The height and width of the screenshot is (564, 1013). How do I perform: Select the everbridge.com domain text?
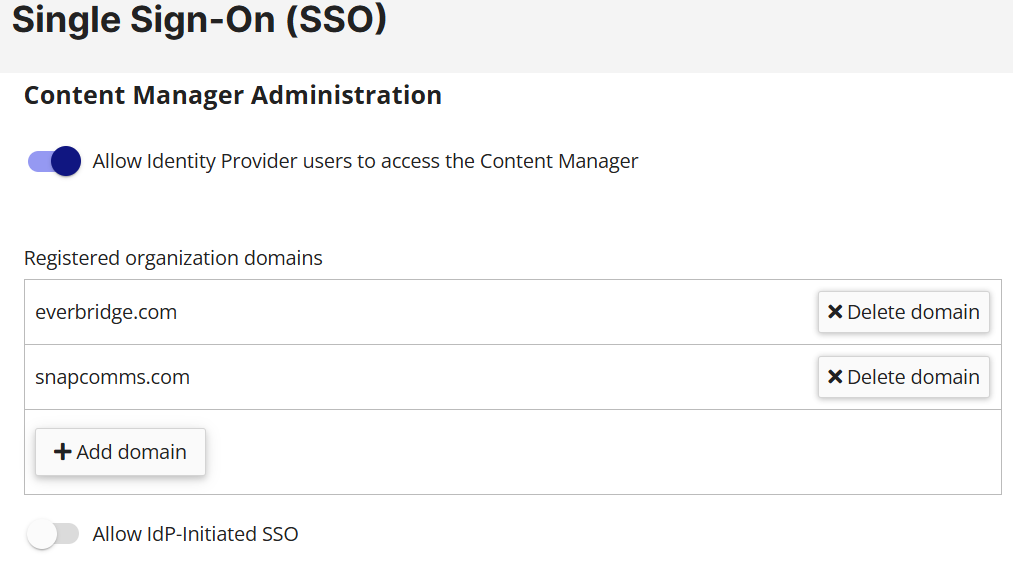pos(106,312)
